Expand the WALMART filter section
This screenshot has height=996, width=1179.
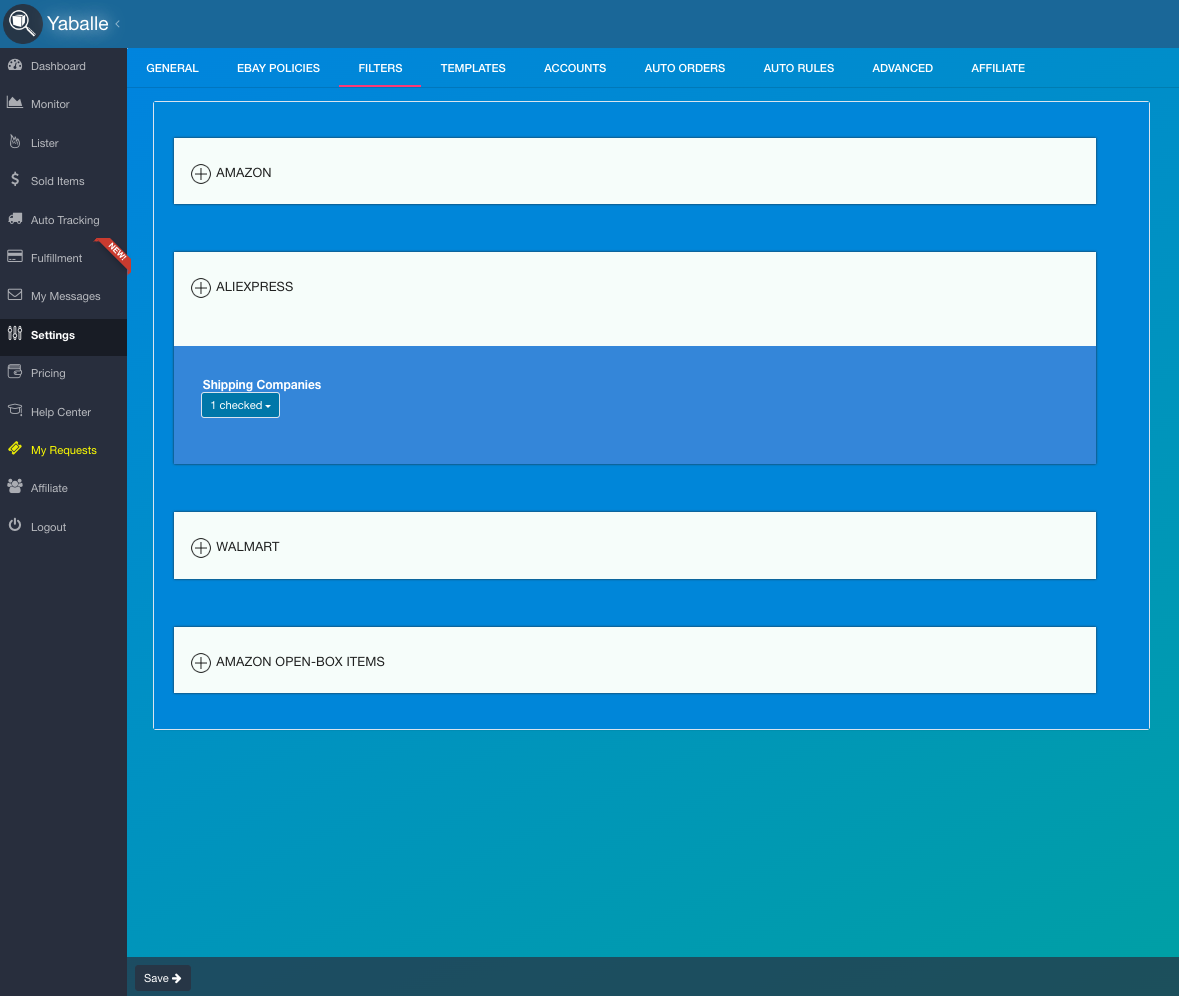coord(201,548)
